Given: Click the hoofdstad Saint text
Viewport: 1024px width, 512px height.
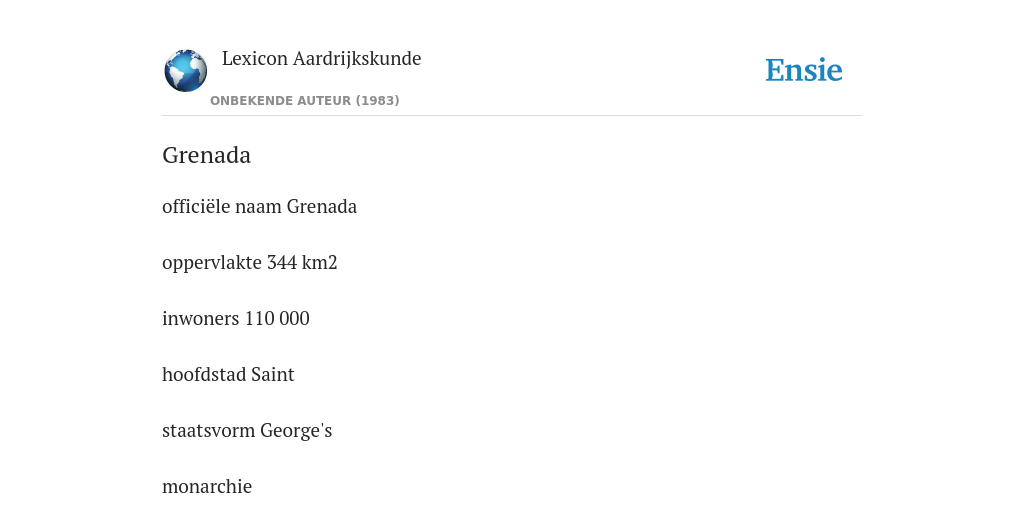Looking at the screenshot, I should (228, 375).
